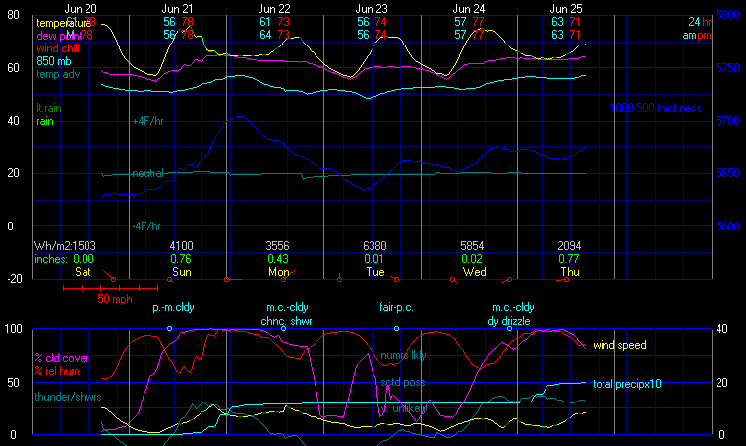Click the 0.01 inches rainfall value
This screenshot has height=446, width=746.
pos(375,259)
